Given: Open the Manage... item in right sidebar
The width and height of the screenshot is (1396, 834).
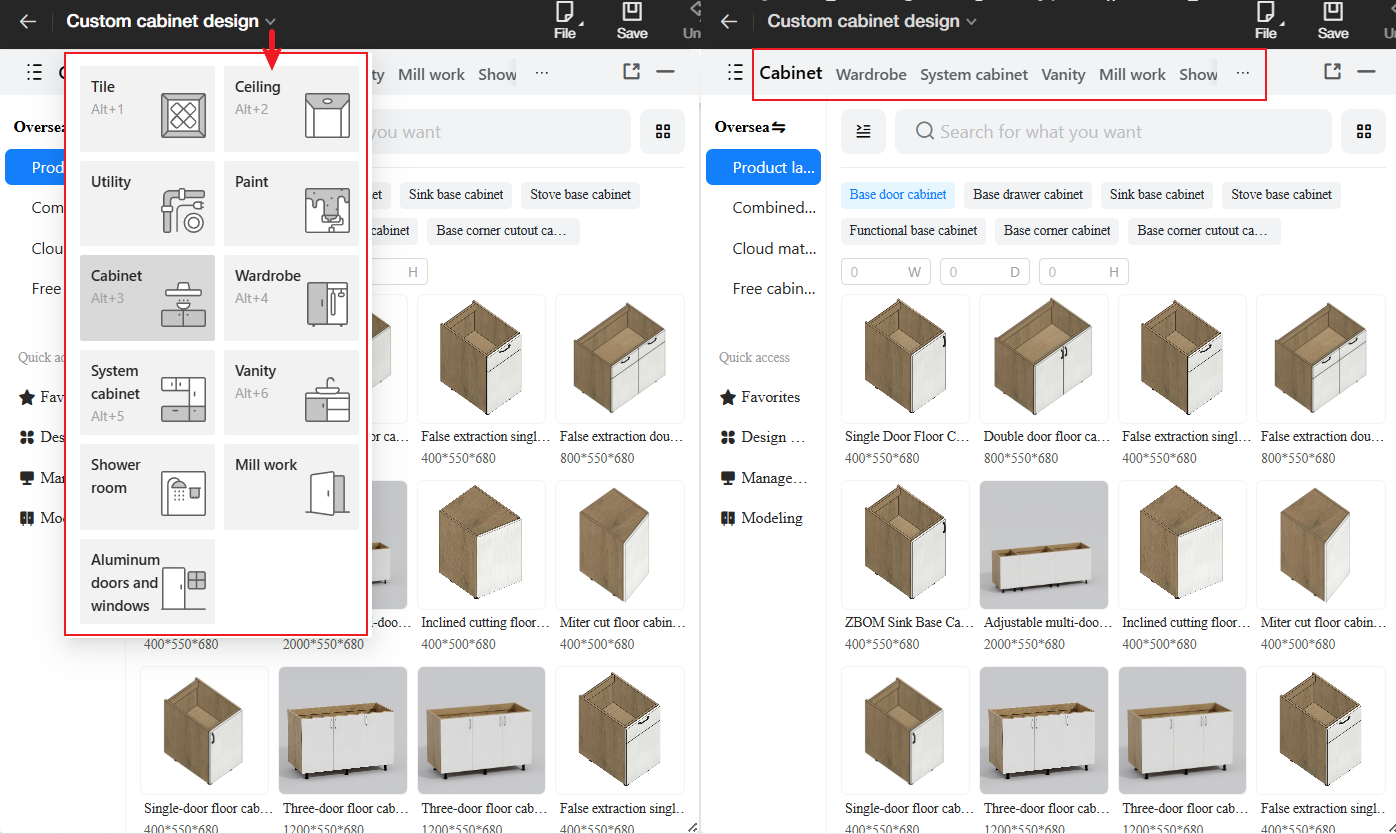Looking at the screenshot, I should (763, 478).
